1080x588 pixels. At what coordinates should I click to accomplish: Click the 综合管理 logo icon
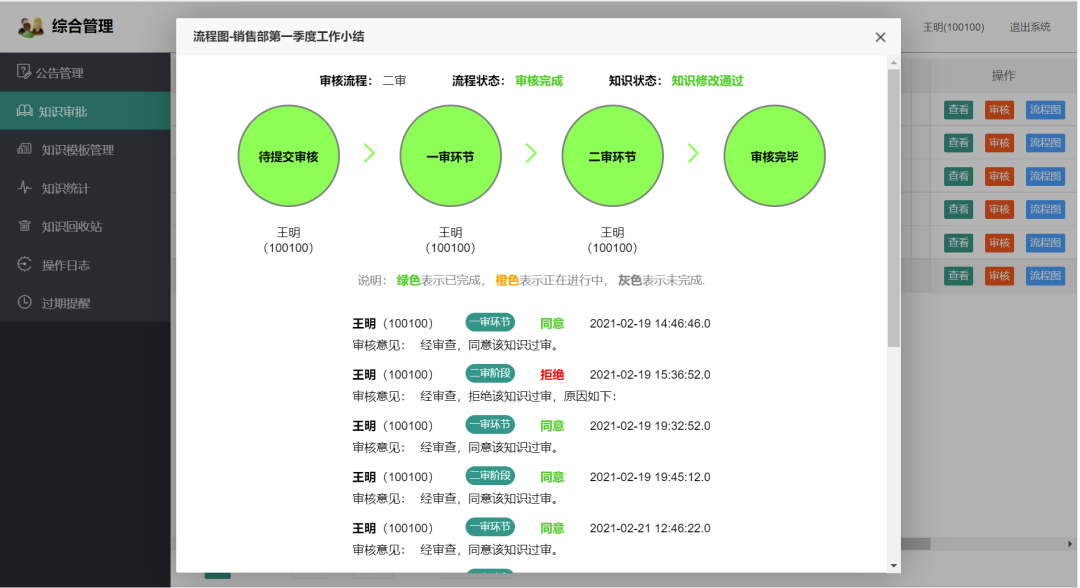click(x=31, y=27)
